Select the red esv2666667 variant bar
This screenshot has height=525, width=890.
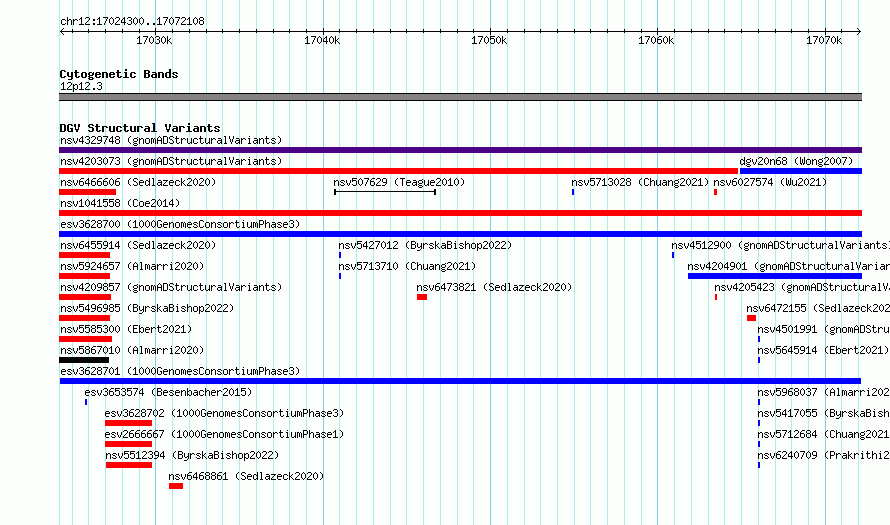pyautogui.click(x=128, y=444)
